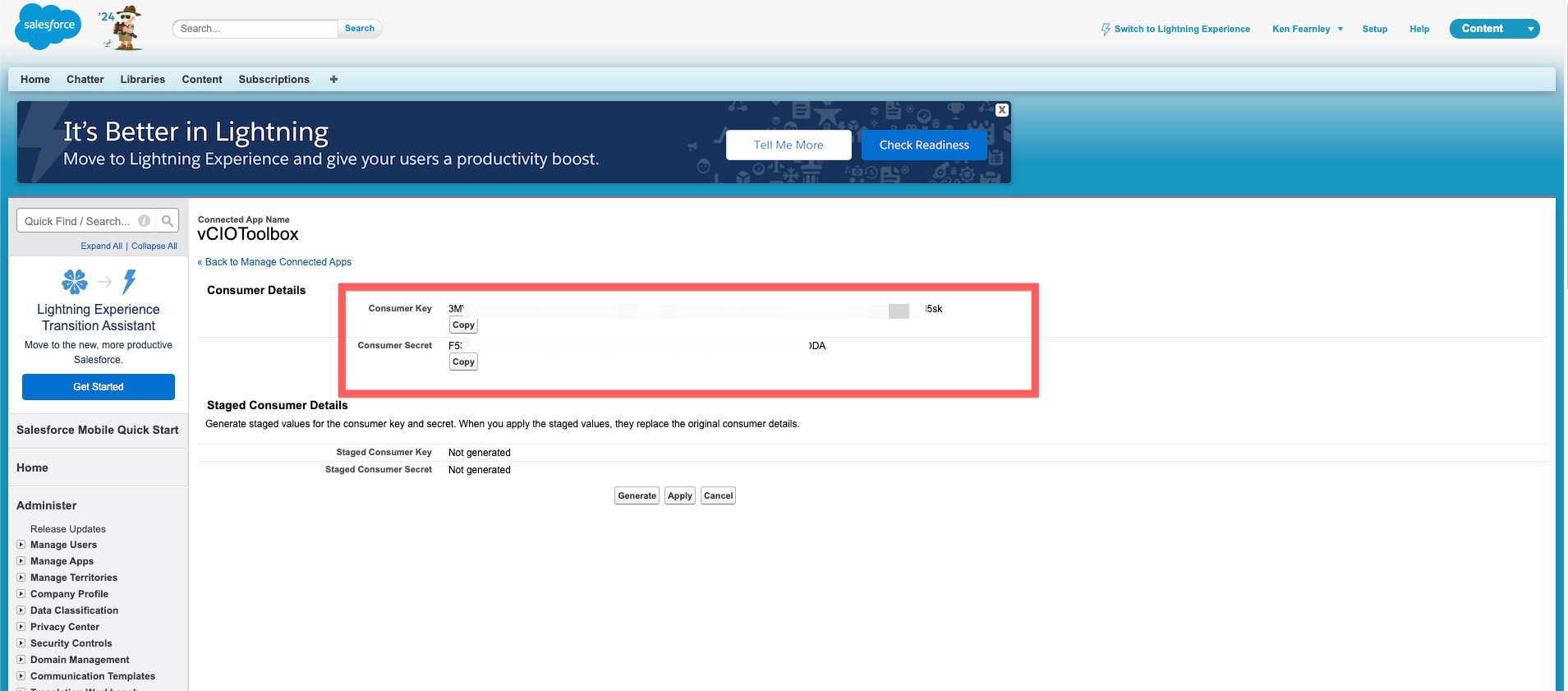Screen dimensions: 1568x691
Task: Click the Lightning Transition Assistant graphic
Action: (99, 282)
